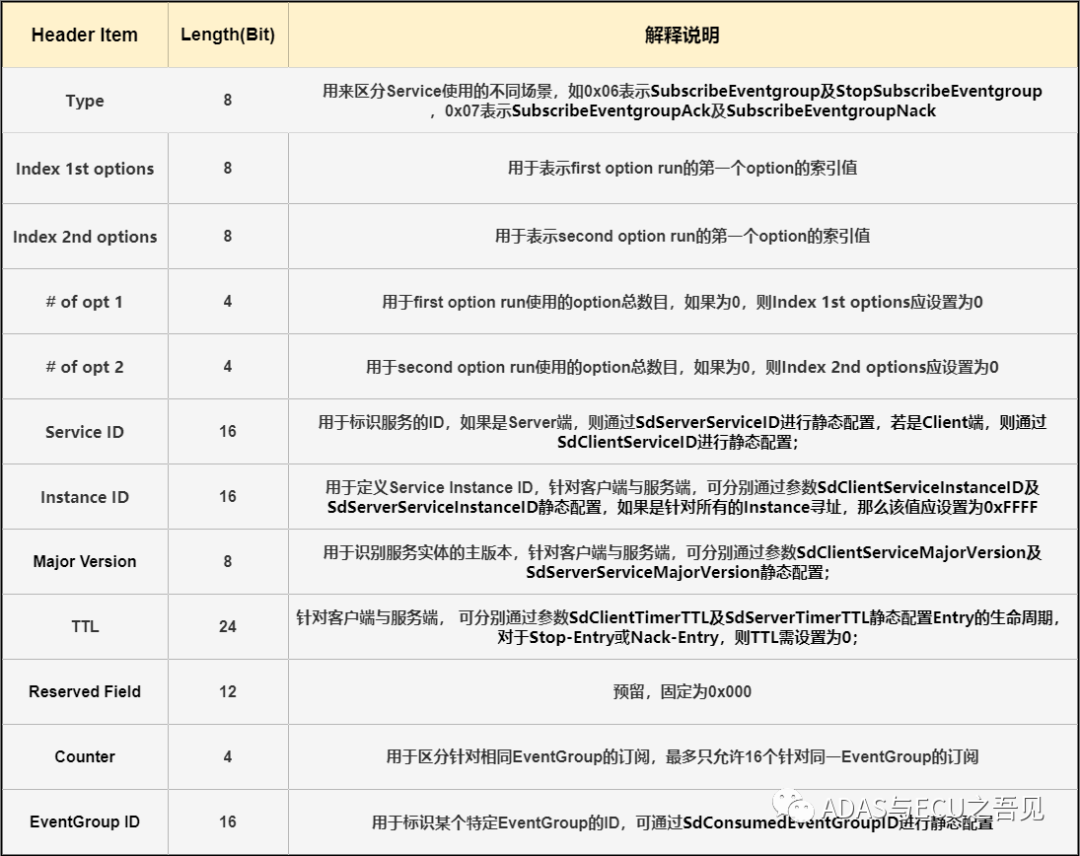The width and height of the screenshot is (1080, 856).
Task: Click the TTL row name cell
Action: coord(84,627)
